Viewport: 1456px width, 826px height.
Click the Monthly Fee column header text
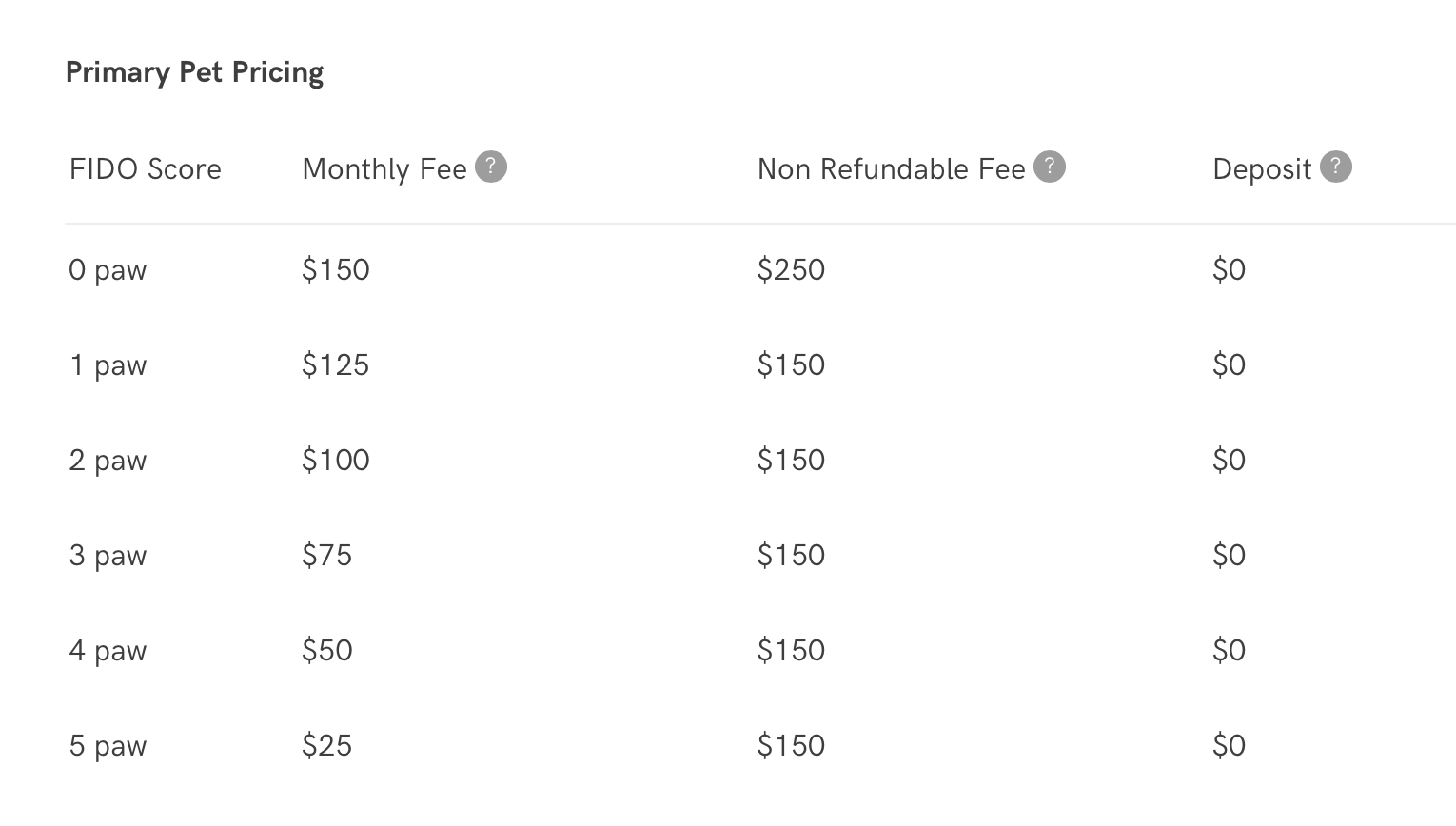[384, 169]
